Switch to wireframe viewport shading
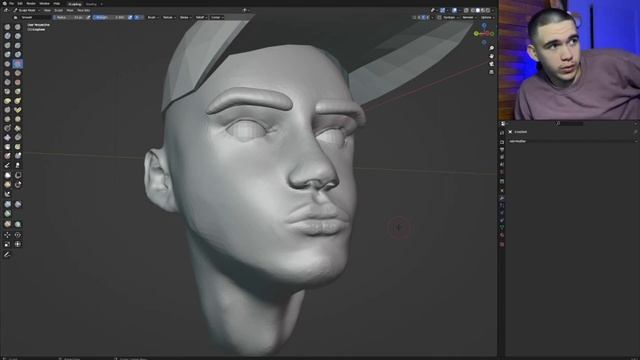640x360 pixels. point(473,10)
